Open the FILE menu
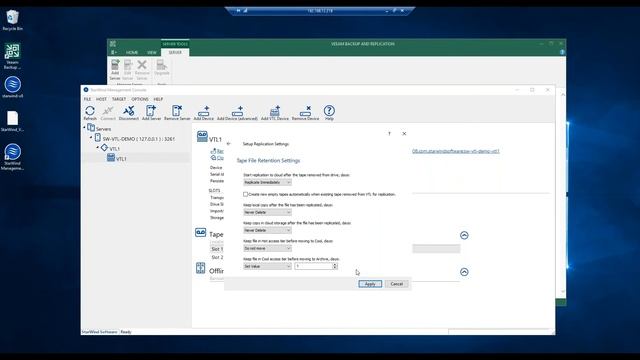Image resolution: width=640 pixels, height=360 pixels. point(87,99)
